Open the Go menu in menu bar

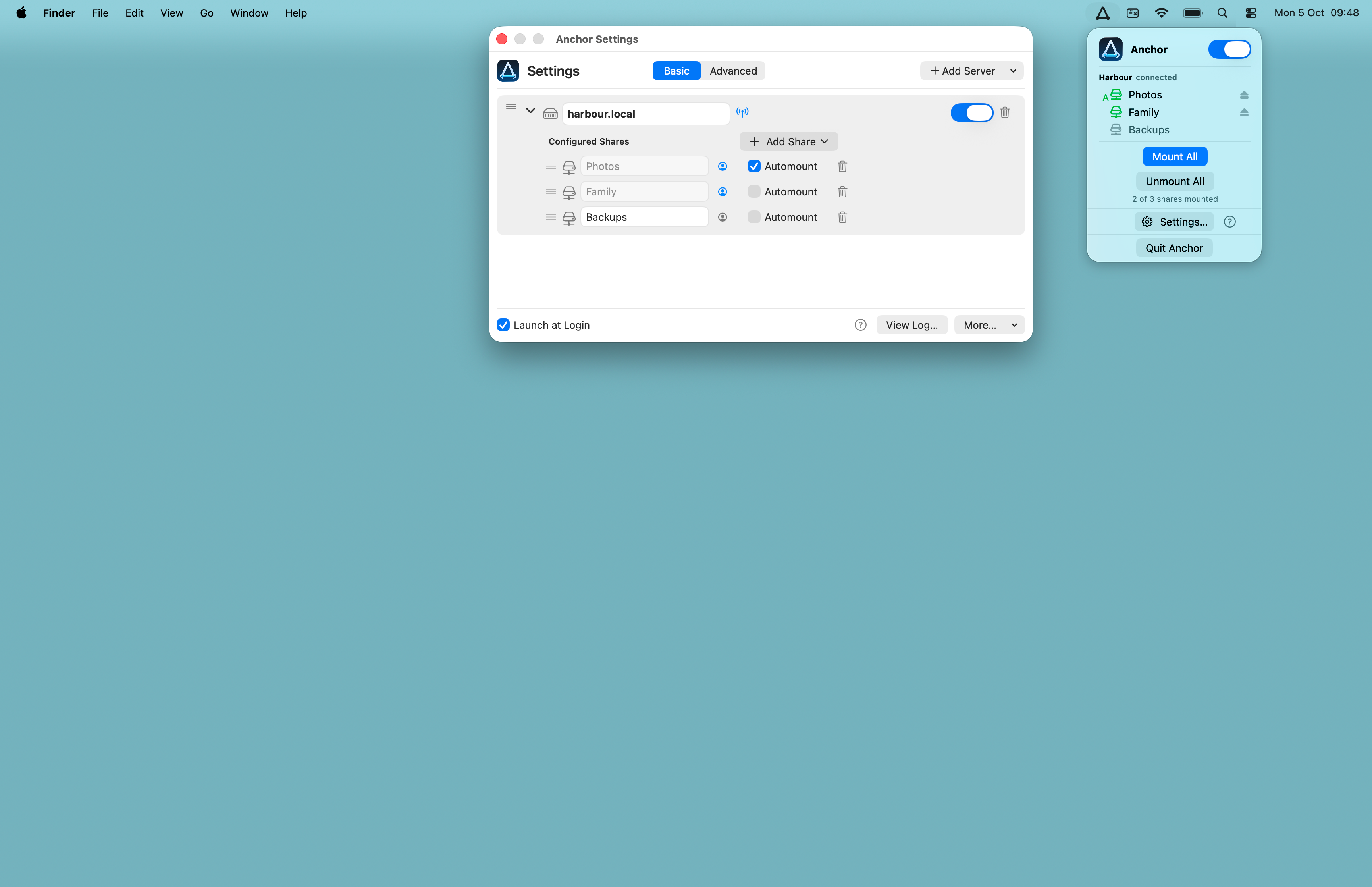(207, 13)
